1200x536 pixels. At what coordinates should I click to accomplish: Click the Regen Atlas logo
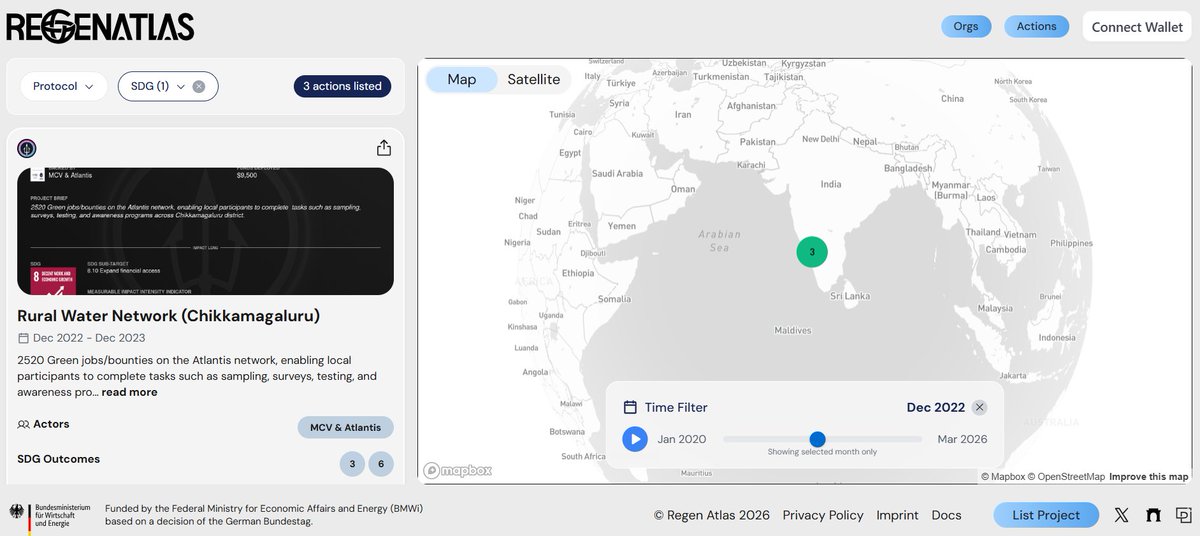pyautogui.click(x=100, y=27)
